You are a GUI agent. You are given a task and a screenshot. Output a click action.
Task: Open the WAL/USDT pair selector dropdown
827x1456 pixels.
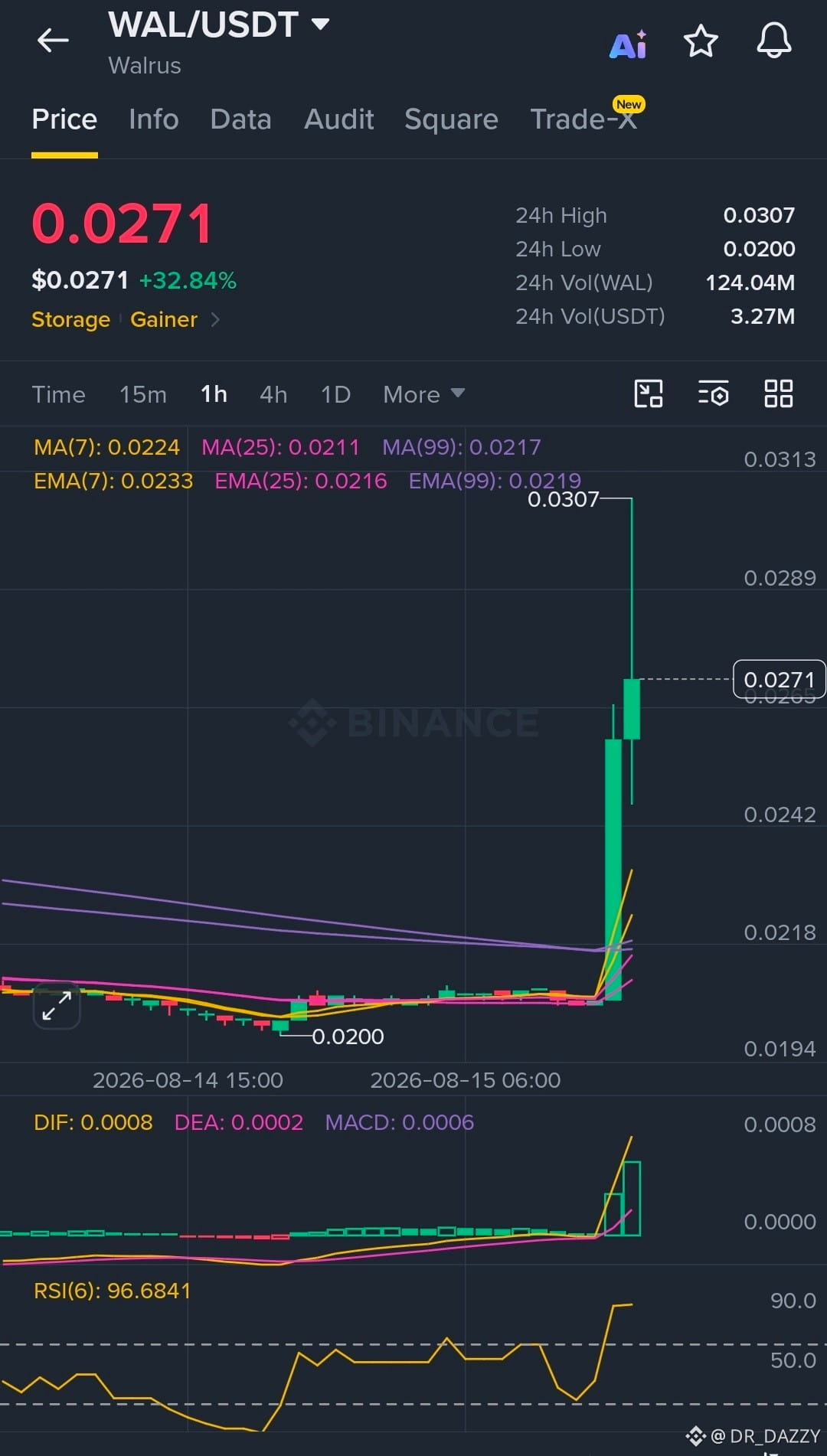click(x=219, y=24)
